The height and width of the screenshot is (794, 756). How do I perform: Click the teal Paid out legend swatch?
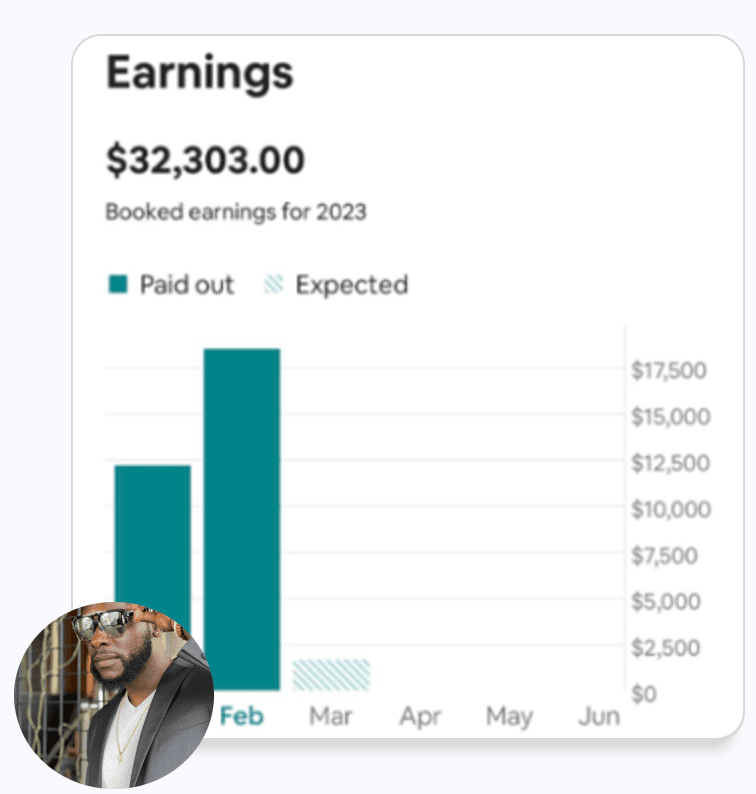(118, 285)
